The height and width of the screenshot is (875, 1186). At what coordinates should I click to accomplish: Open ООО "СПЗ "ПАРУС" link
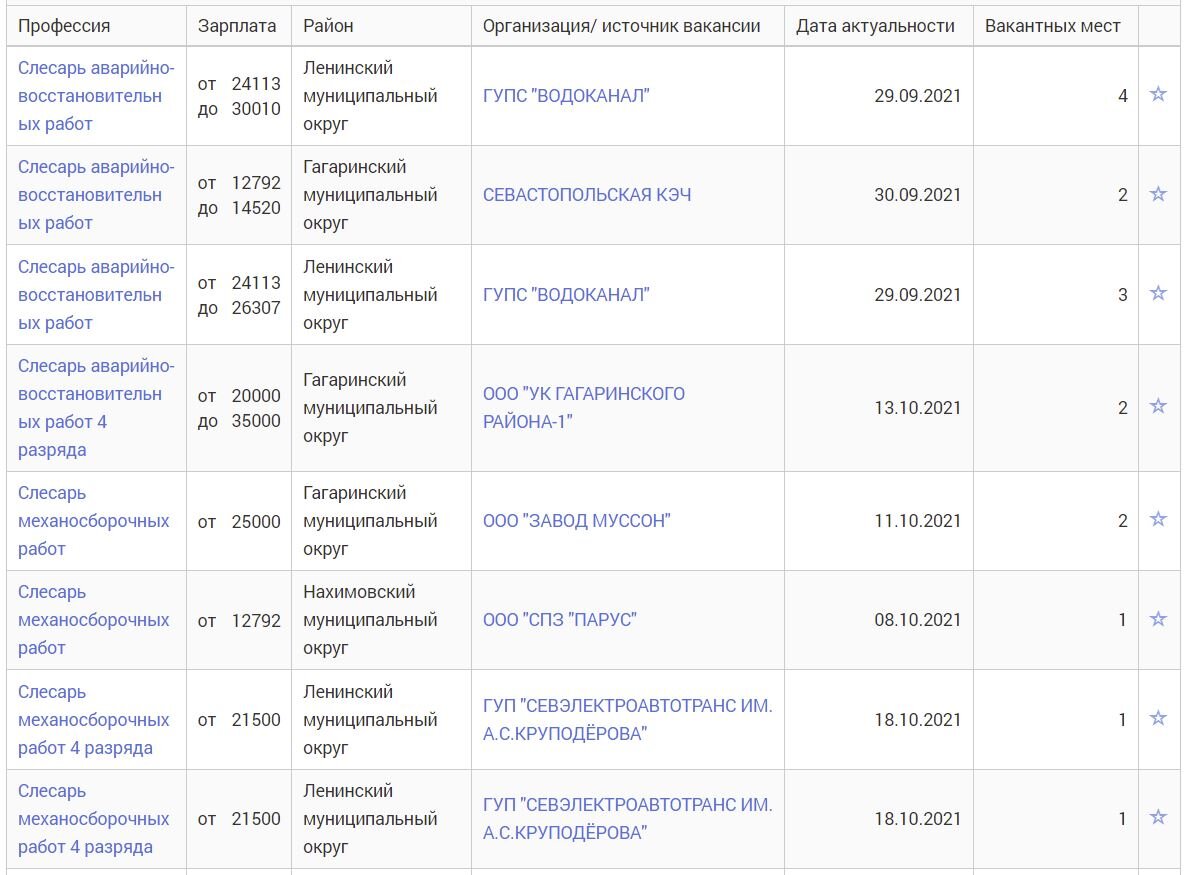pyautogui.click(x=559, y=620)
